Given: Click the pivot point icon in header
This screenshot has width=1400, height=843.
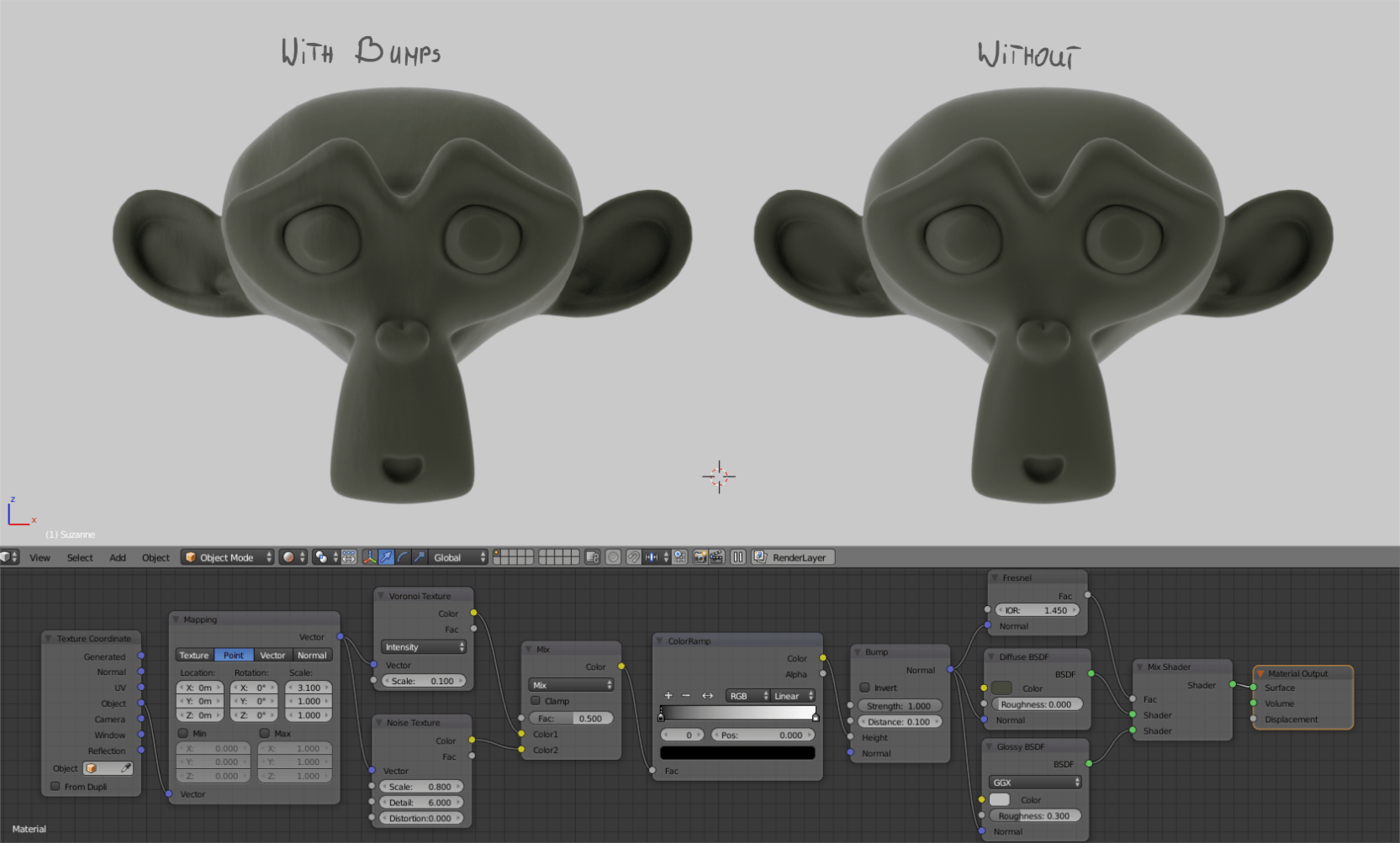Looking at the screenshot, I should [320, 557].
